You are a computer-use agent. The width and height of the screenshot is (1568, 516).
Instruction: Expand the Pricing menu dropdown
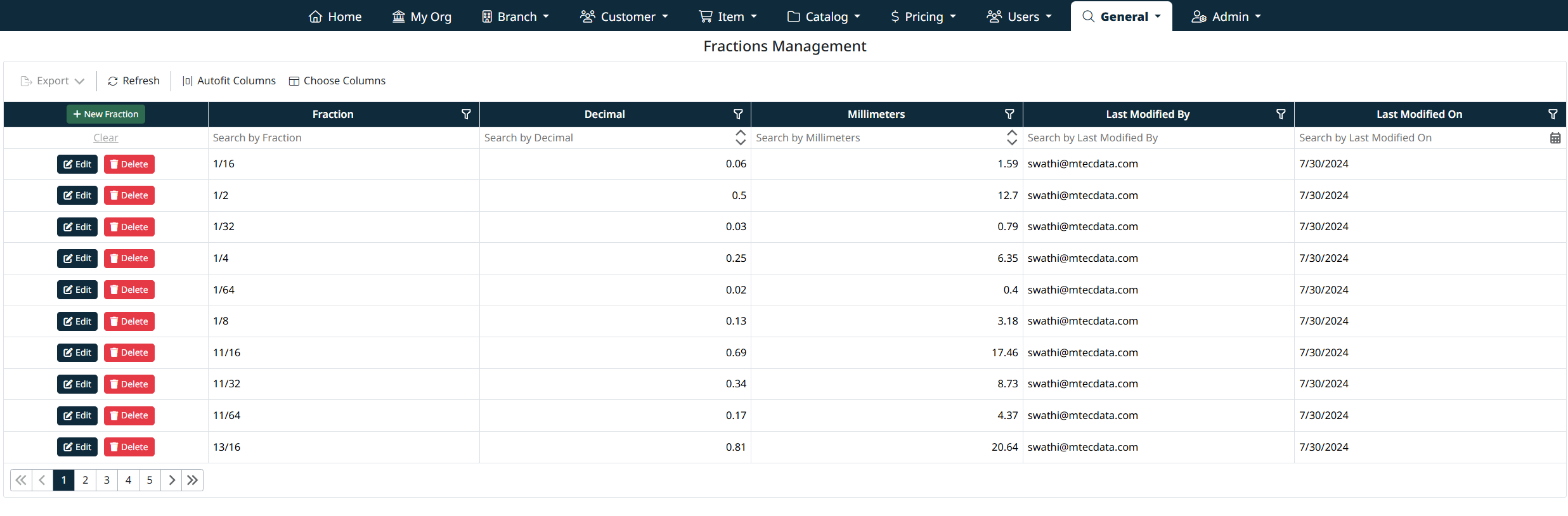point(923,16)
